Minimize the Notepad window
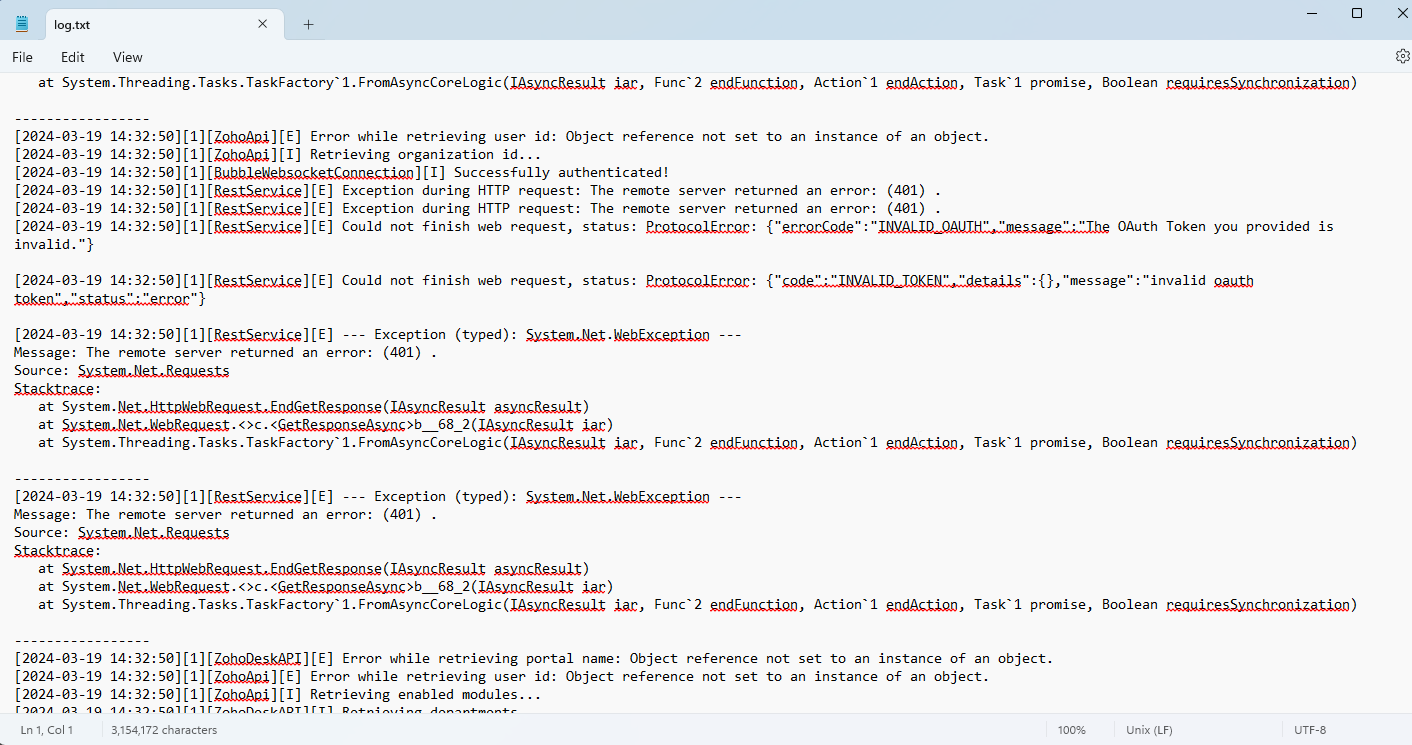The image size is (1412, 745). pyautogui.click(x=1310, y=13)
